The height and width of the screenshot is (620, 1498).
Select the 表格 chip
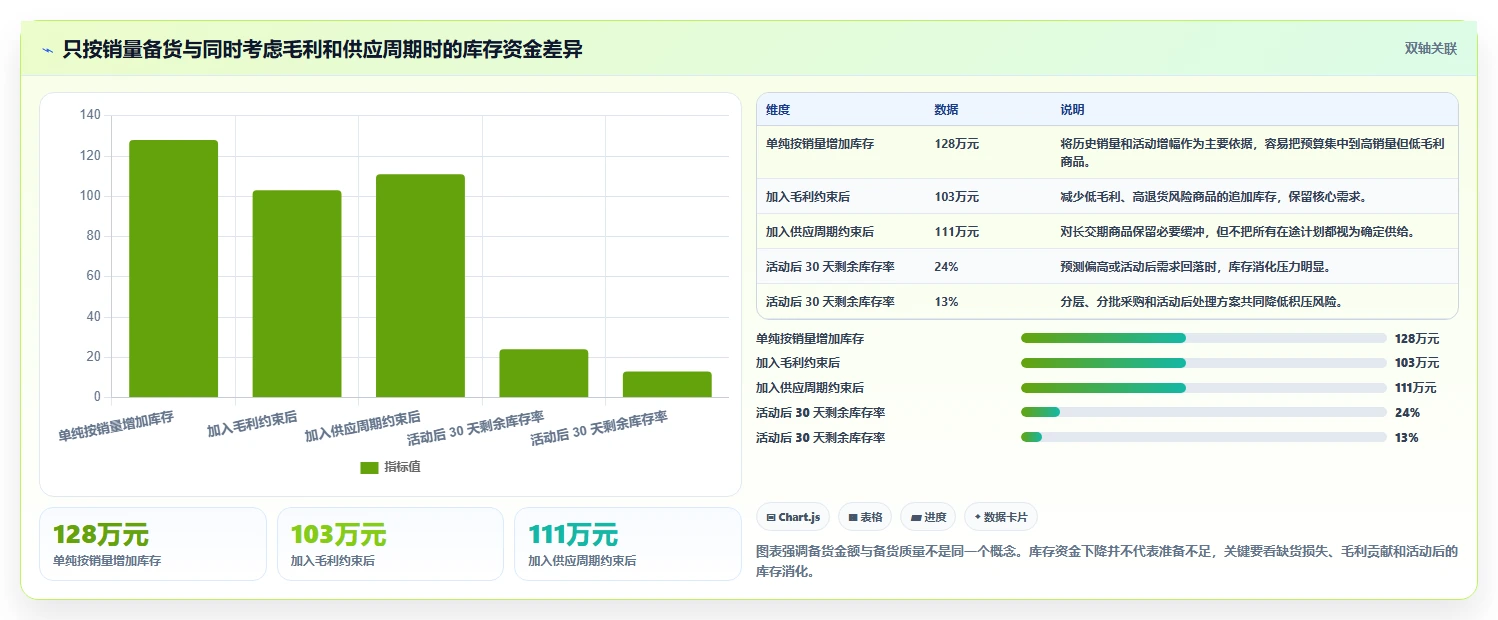click(865, 517)
